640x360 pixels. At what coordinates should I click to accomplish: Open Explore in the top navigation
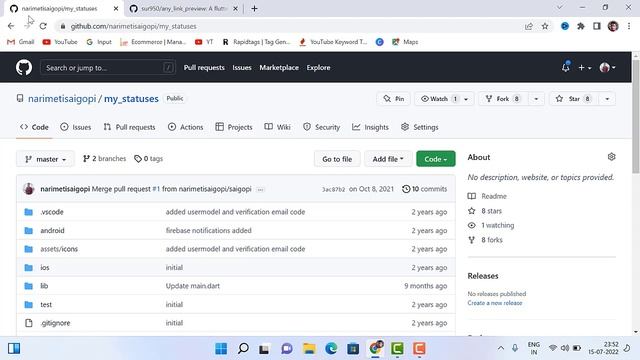tap(318, 68)
